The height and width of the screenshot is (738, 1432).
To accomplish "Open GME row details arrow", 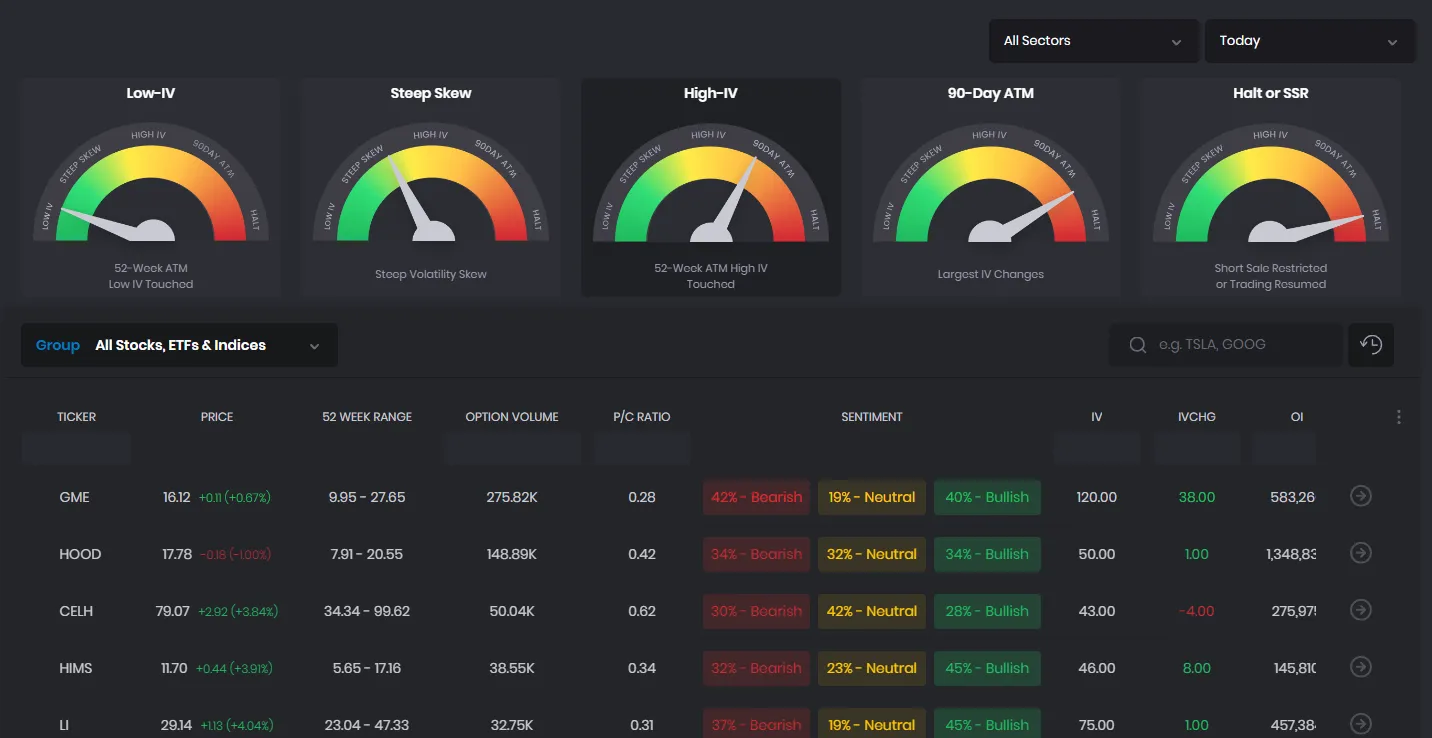I will (x=1360, y=496).
